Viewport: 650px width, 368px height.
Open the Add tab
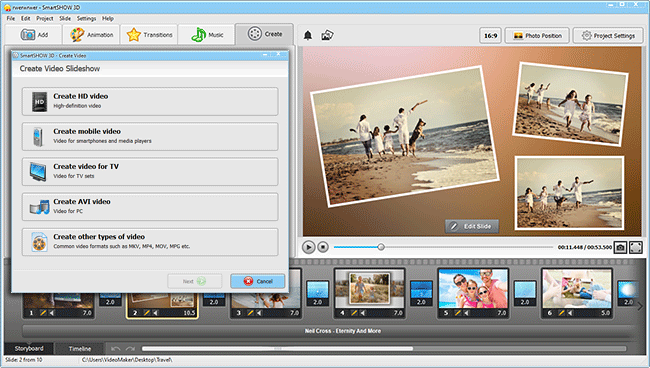pyautogui.click(x=34, y=35)
